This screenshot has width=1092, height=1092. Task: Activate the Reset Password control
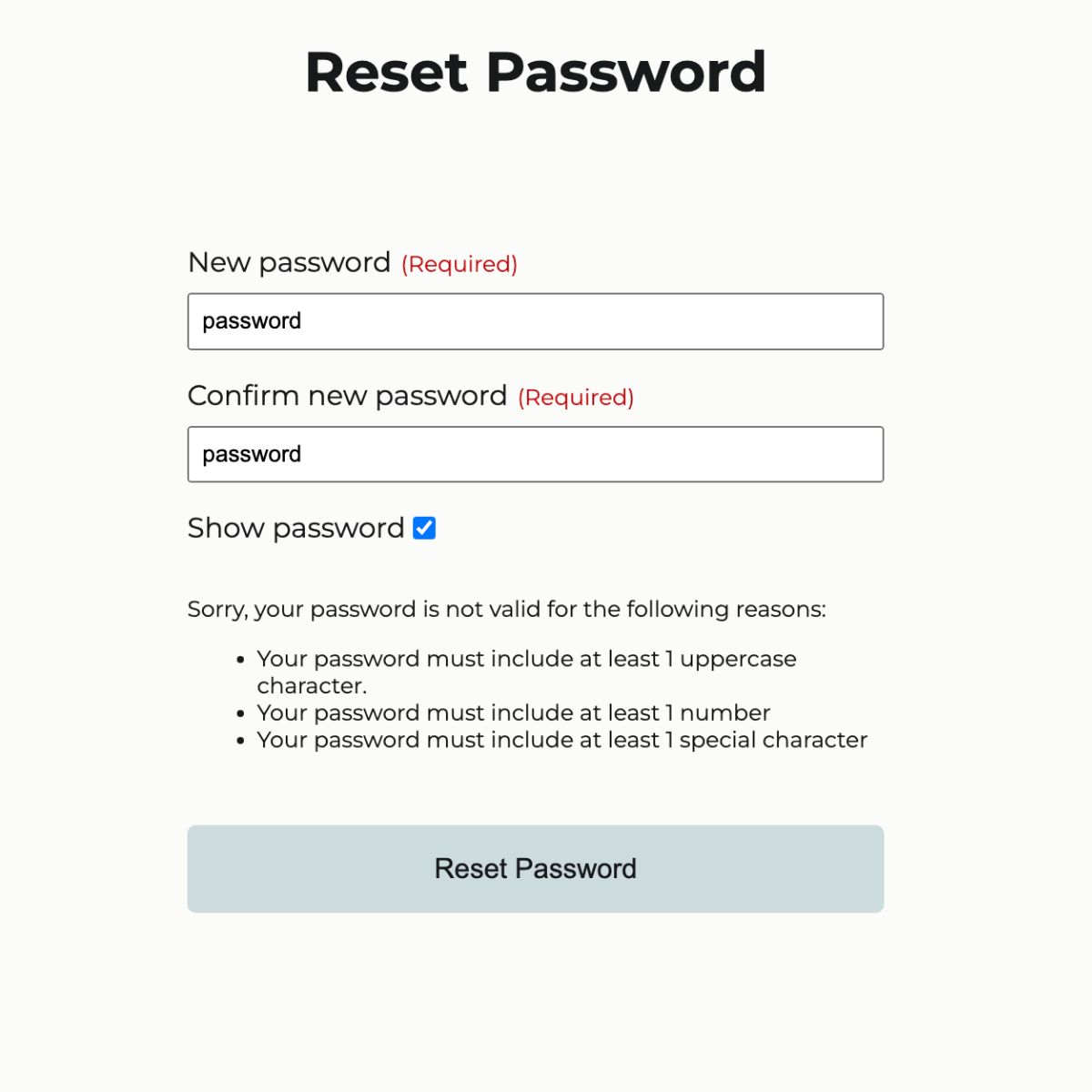(535, 868)
